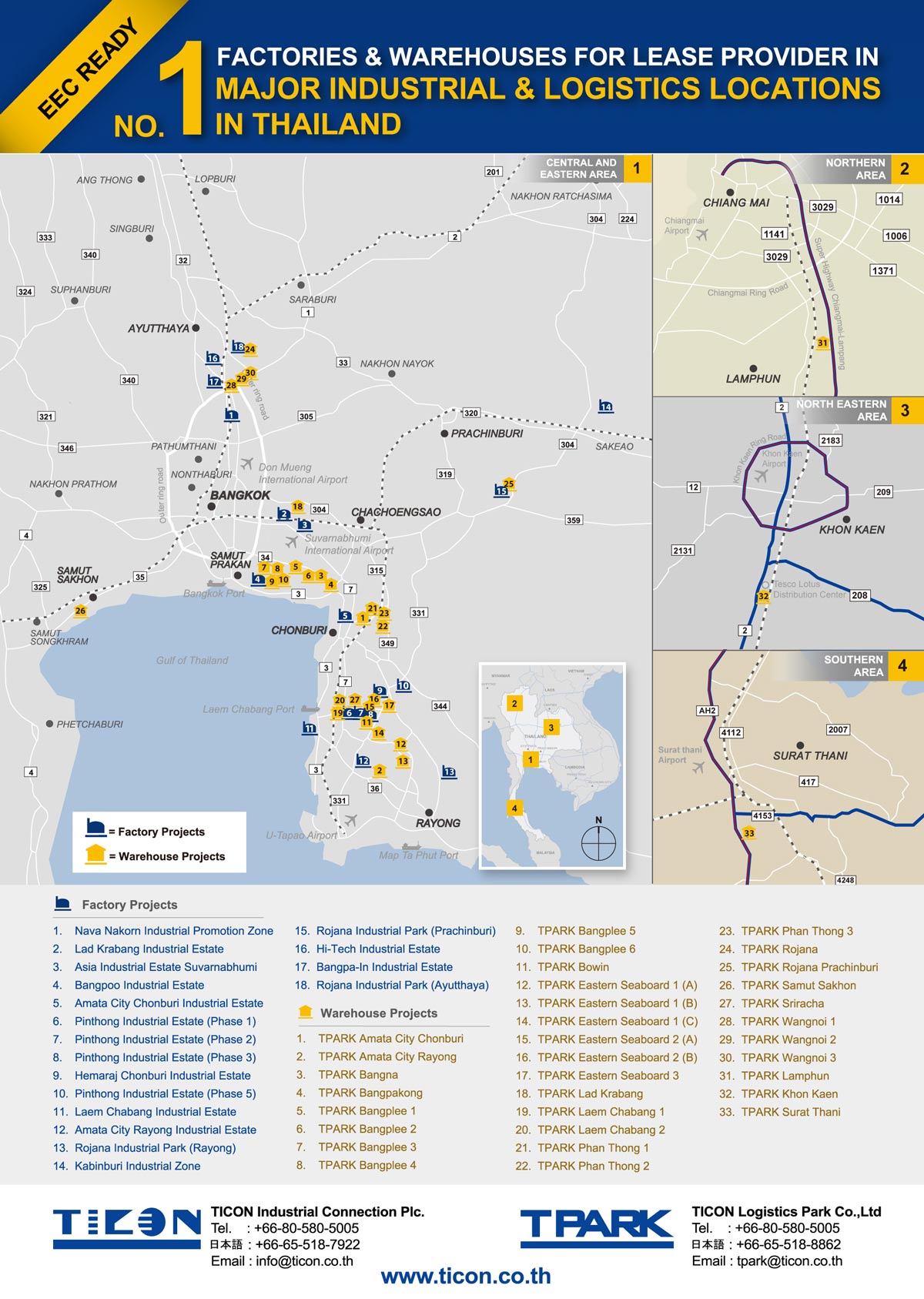The image size is (924, 1299).
Task: Select warehouse marker 32 in Khon Kaen
Action: pos(763,596)
